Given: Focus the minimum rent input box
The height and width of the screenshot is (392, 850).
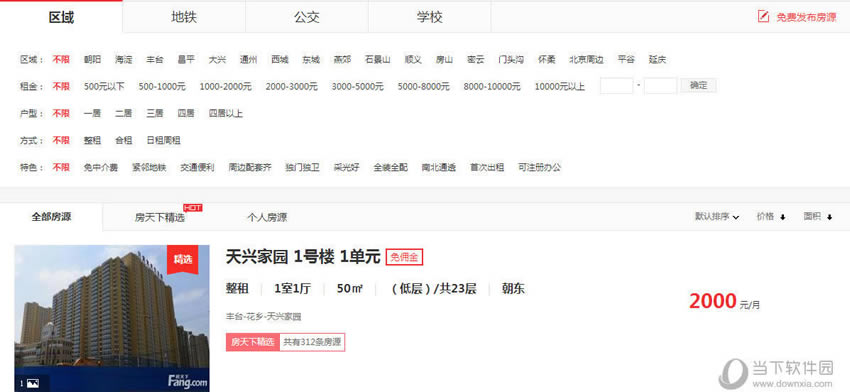Looking at the screenshot, I should click(616, 86).
